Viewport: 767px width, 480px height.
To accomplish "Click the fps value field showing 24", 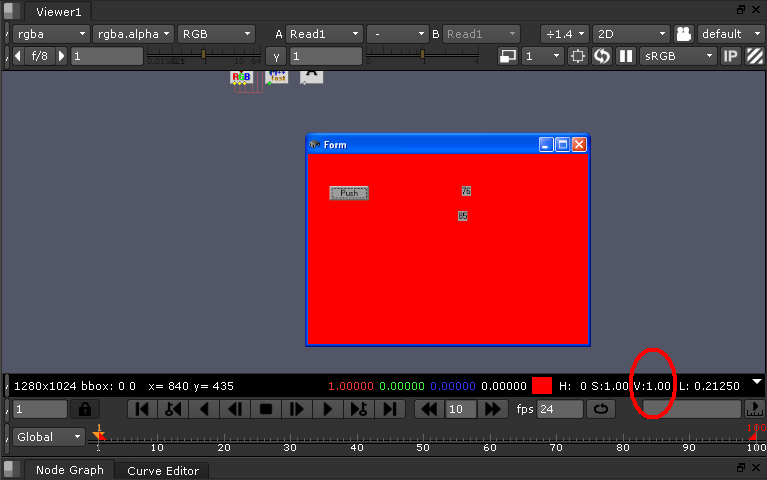I will 560,409.
